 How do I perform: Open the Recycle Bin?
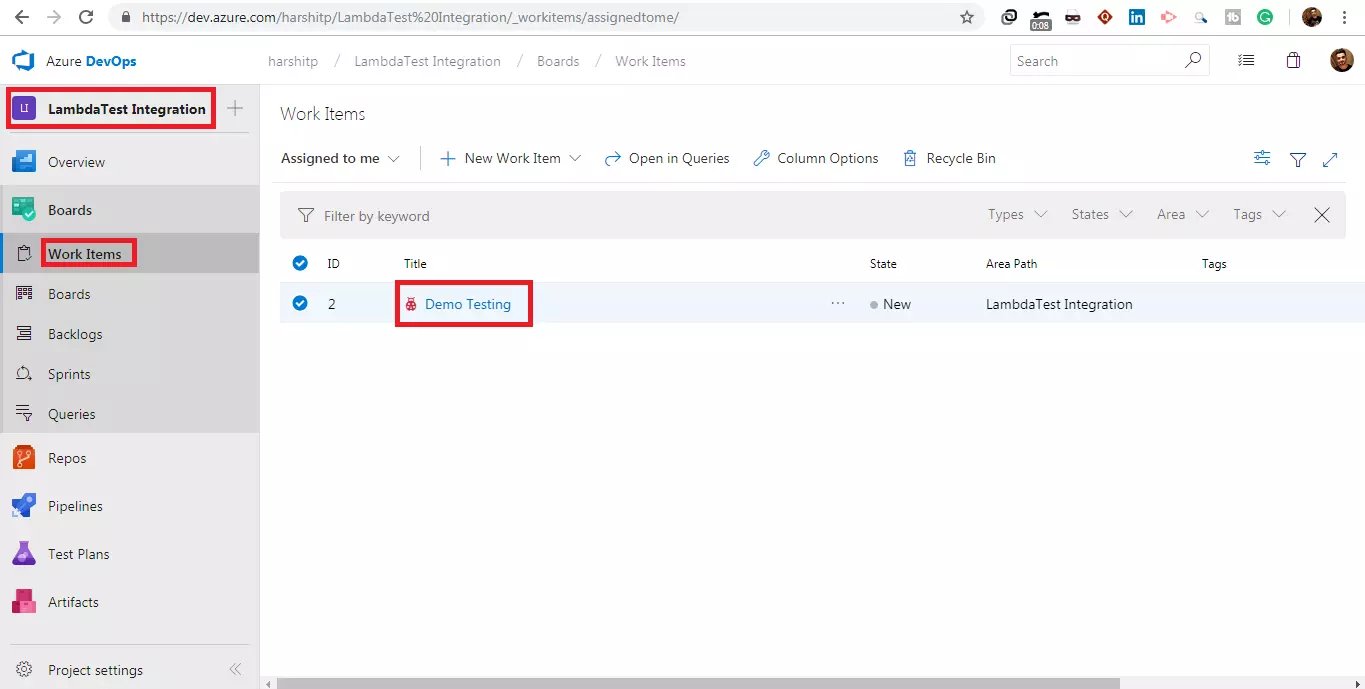(947, 158)
